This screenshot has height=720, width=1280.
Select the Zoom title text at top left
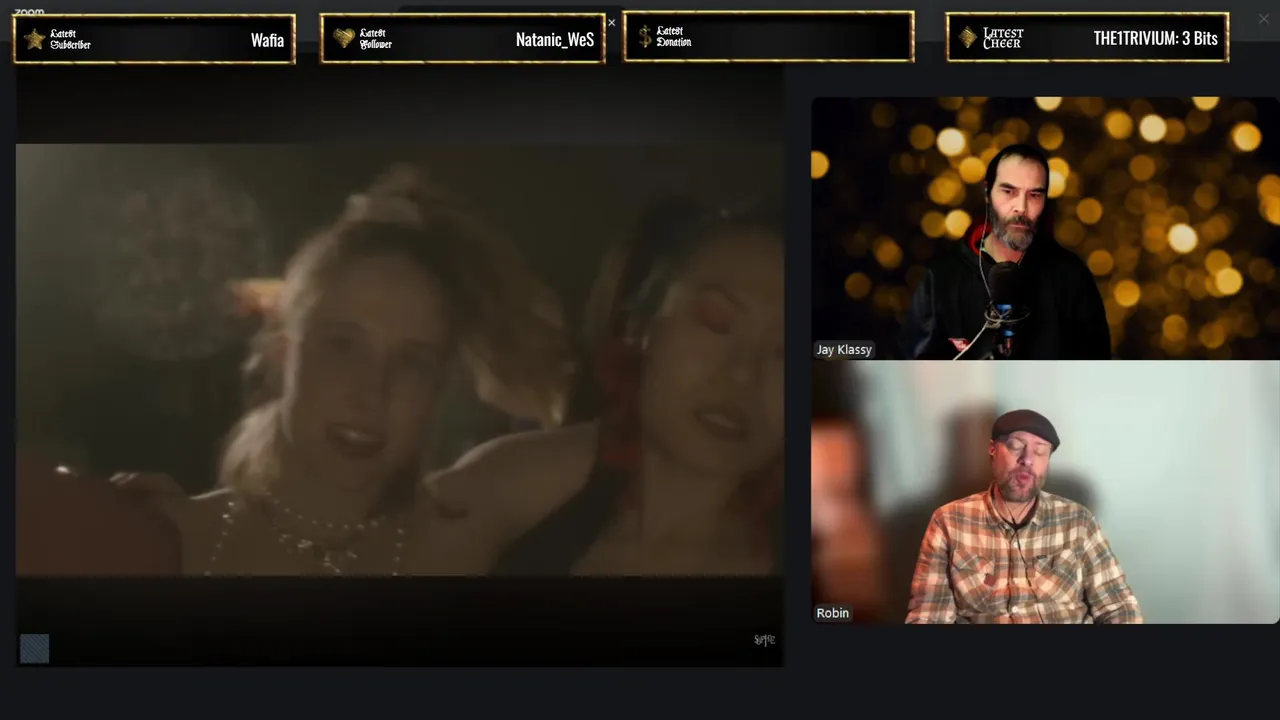(29, 12)
